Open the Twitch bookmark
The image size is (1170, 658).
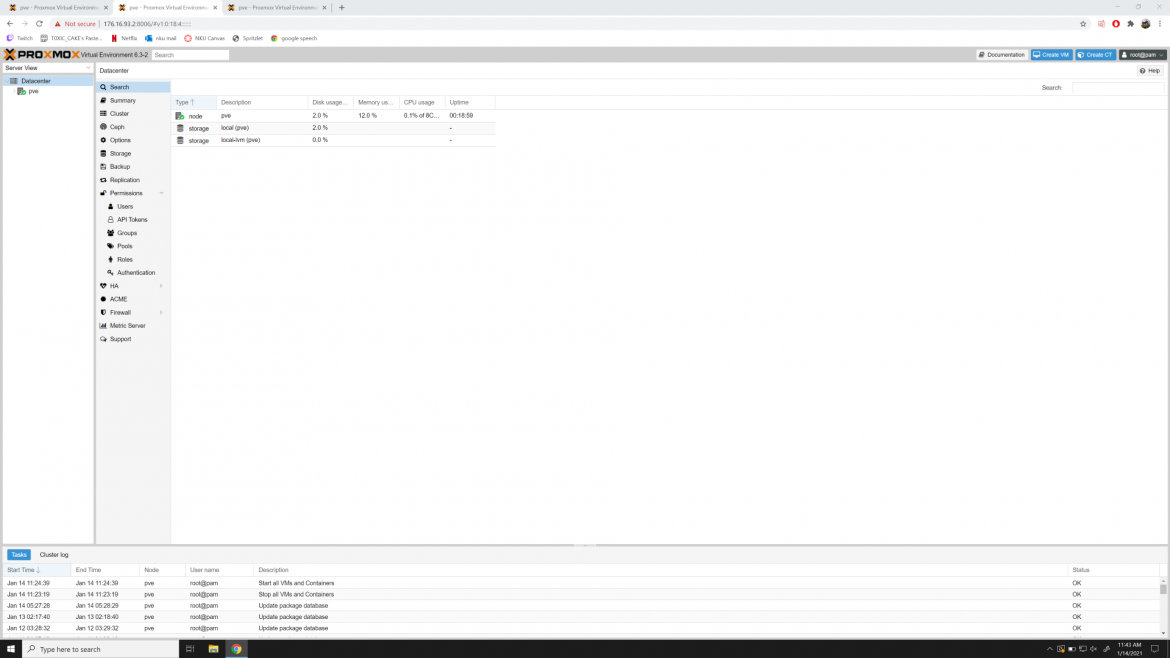pyautogui.click(x=20, y=38)
